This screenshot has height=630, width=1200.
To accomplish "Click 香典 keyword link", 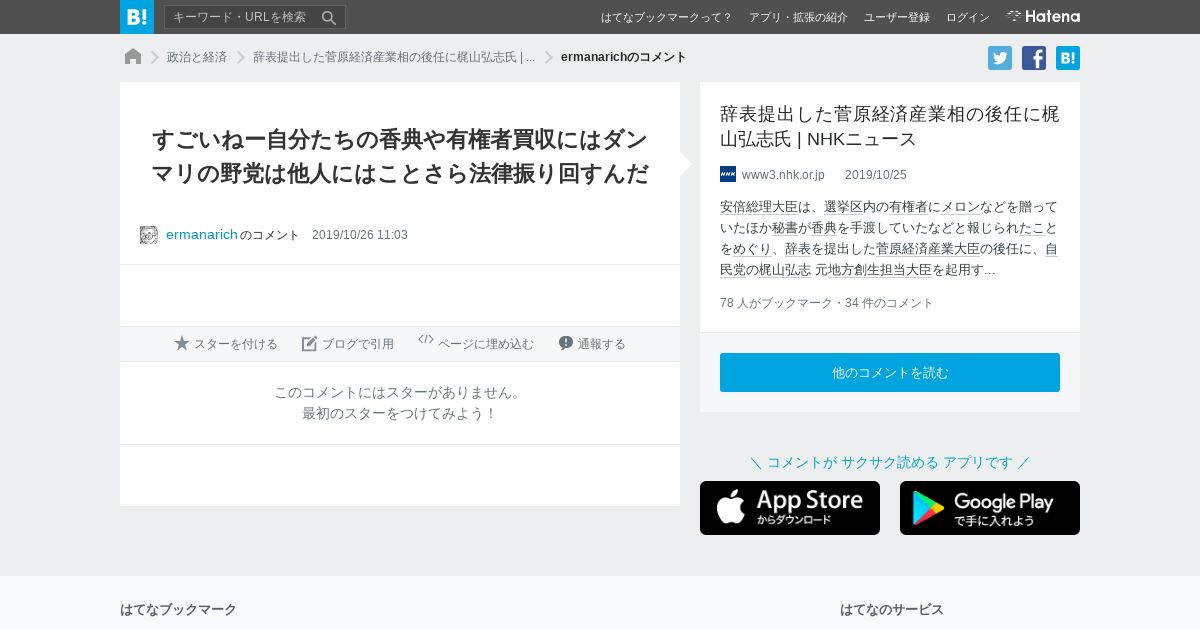I will coord(824,228).
